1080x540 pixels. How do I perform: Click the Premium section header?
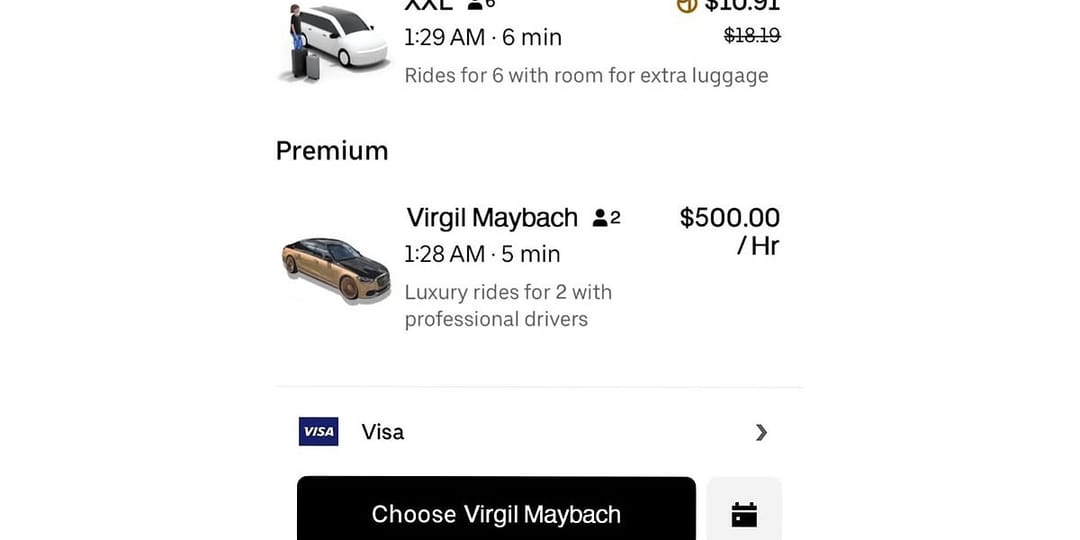click(x=332, y=151)
